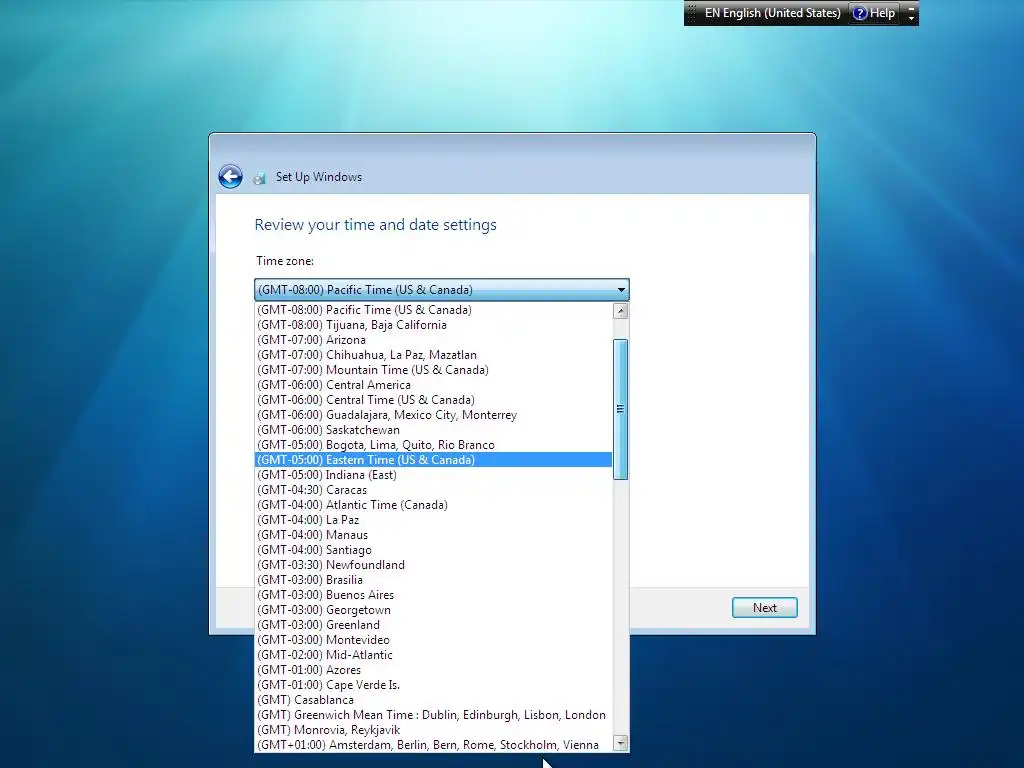Choose (GMT+01:00) Amsterdam, Berlin, Bern, Rome
This screenshot has height=768, width=1024.
point(433,745)
